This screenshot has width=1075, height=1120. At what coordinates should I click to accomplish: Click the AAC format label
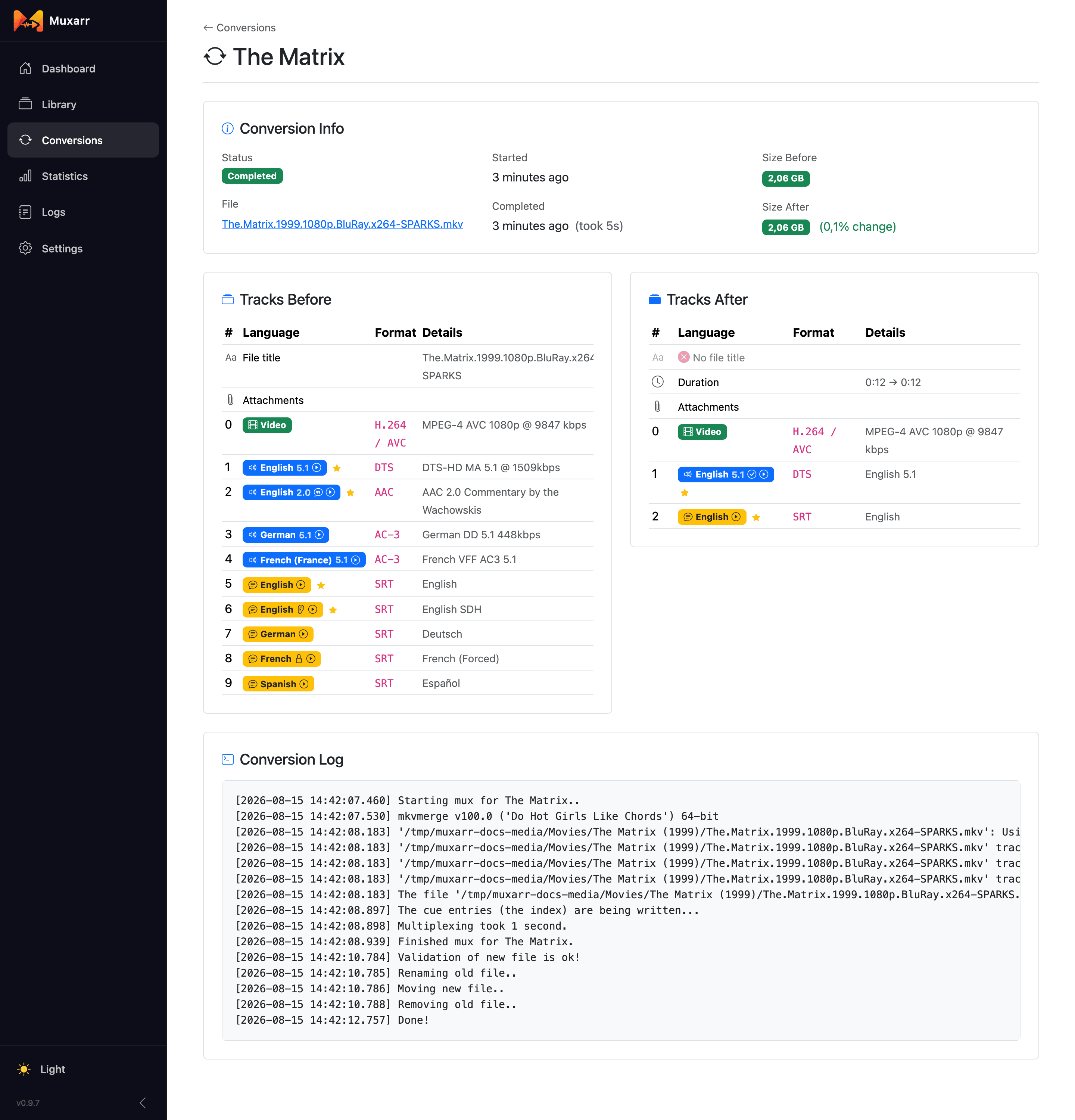click(384, 492)
